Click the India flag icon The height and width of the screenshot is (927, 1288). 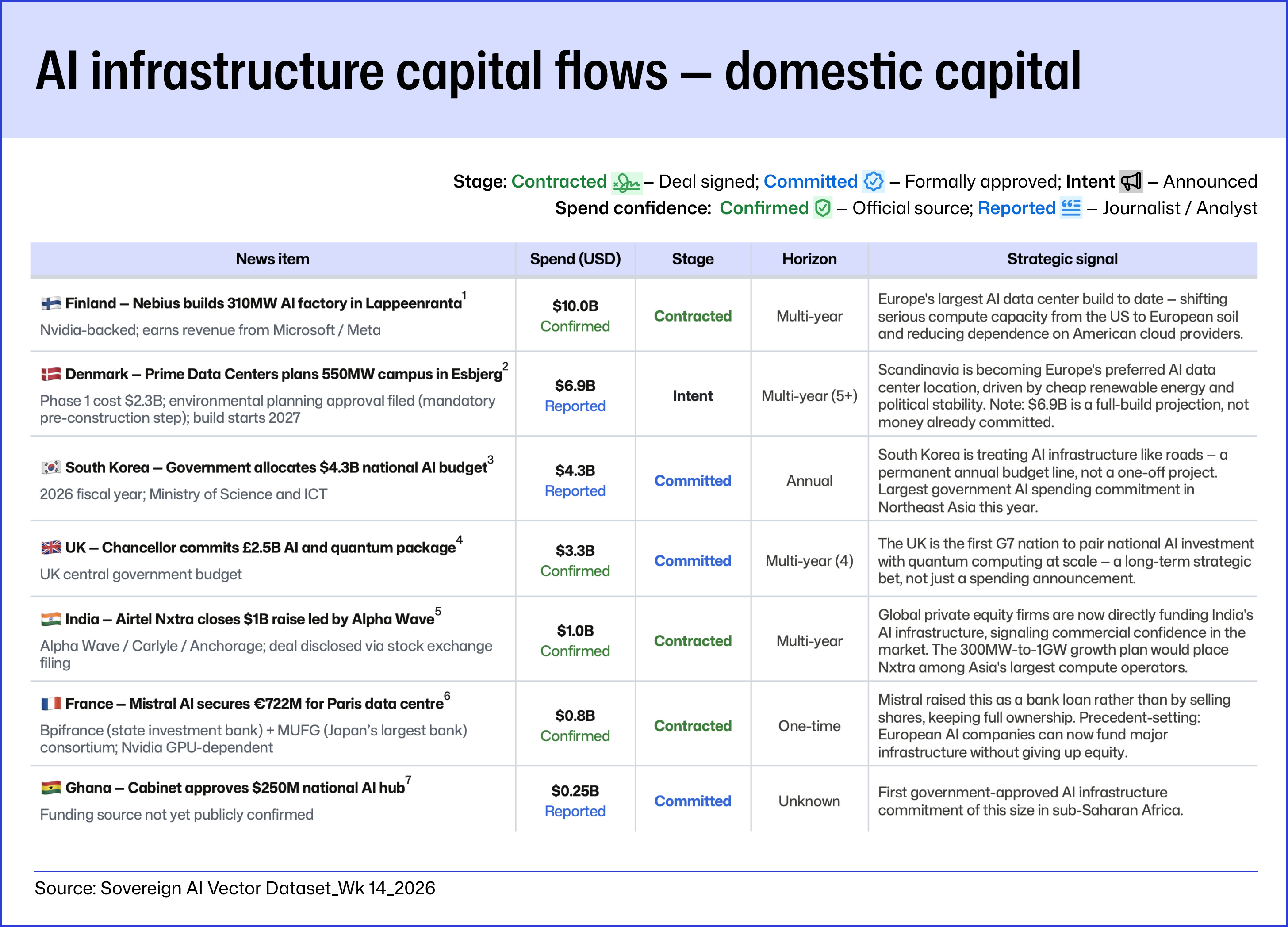tap(51, 619)
